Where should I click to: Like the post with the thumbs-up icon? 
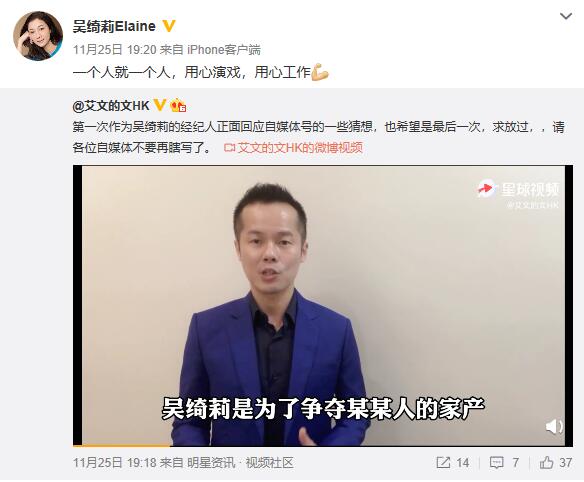tap(555, 463)
